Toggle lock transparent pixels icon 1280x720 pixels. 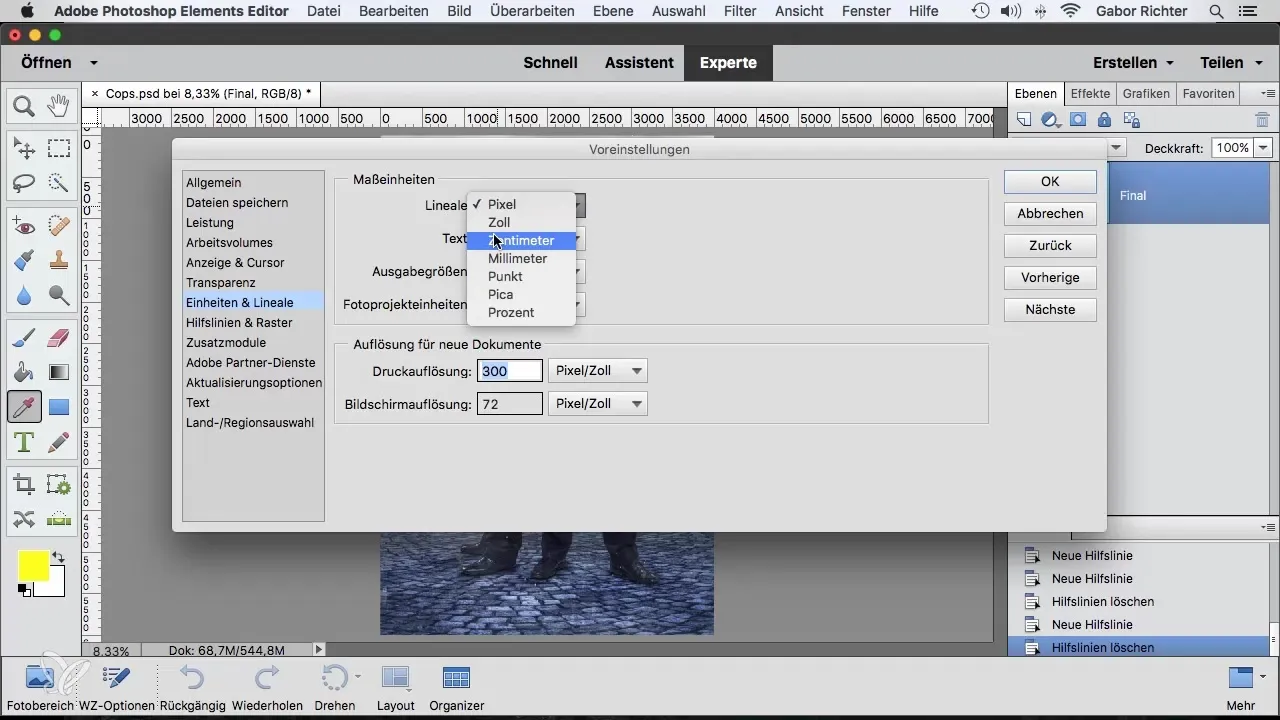click(x=1132, y=120)
